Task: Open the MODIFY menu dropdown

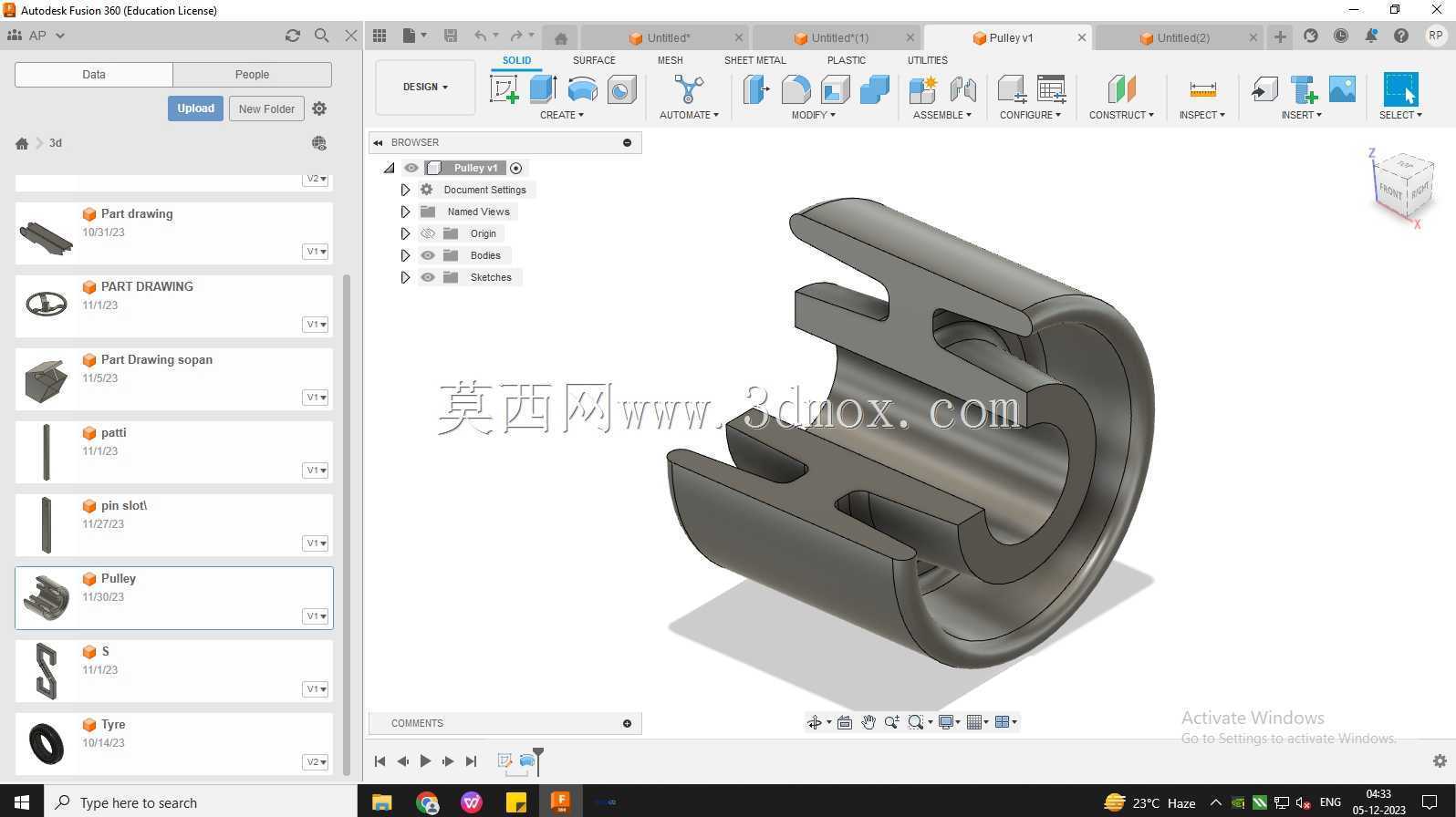Action: [x=813, y=115]
